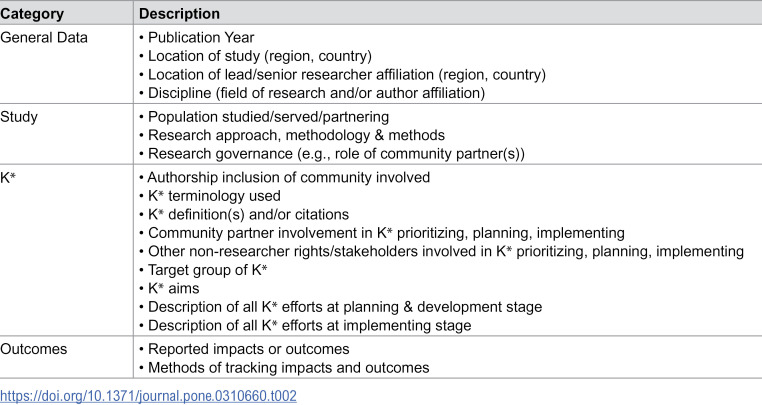
Task: Click K* definition(s) and/or citations line
Action: point(244,214)
